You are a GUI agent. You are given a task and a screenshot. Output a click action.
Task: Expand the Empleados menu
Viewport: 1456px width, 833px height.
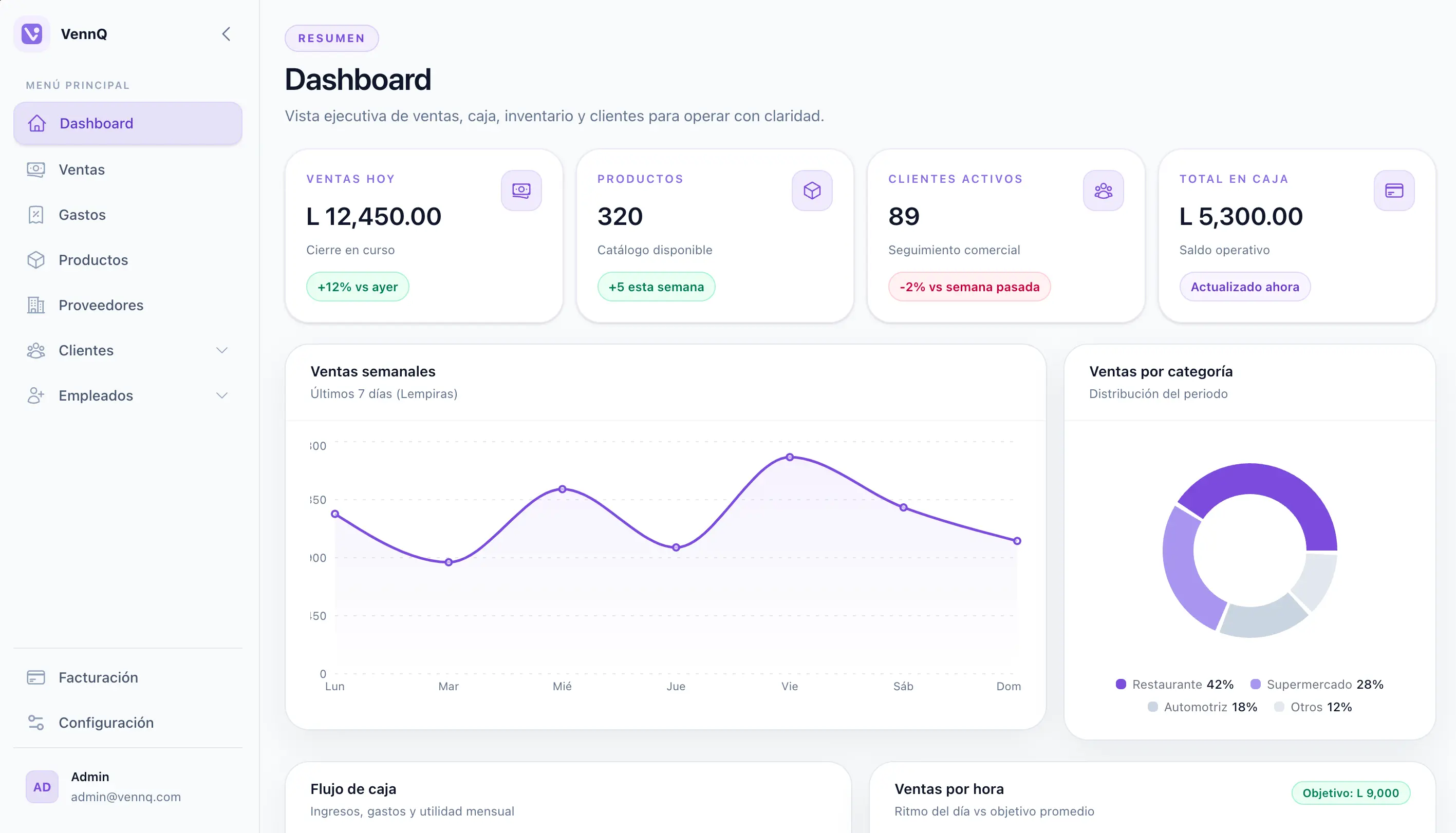click(x=127, y=395)
